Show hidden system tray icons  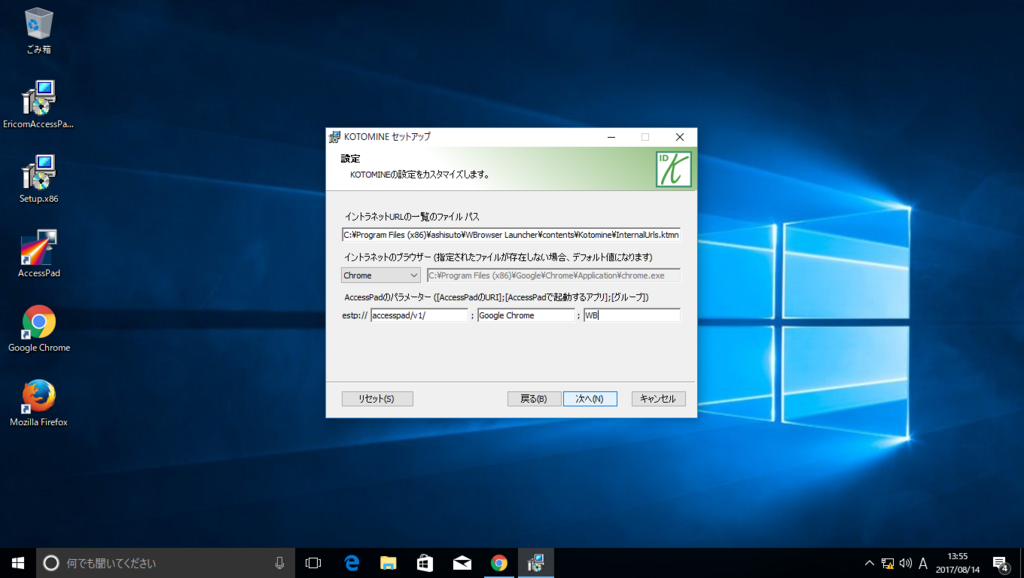click(x=869, y=563)
